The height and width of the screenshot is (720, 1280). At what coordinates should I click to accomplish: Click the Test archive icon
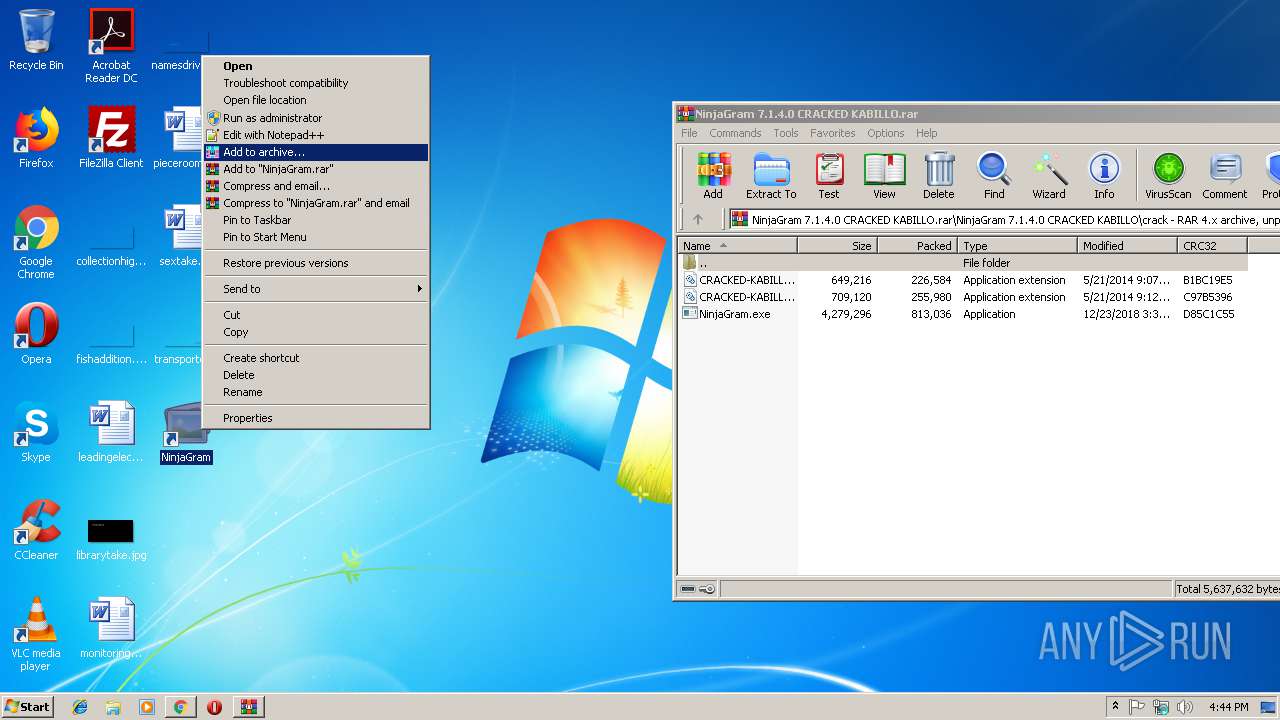pyautogui.click(x=829, y=176)
